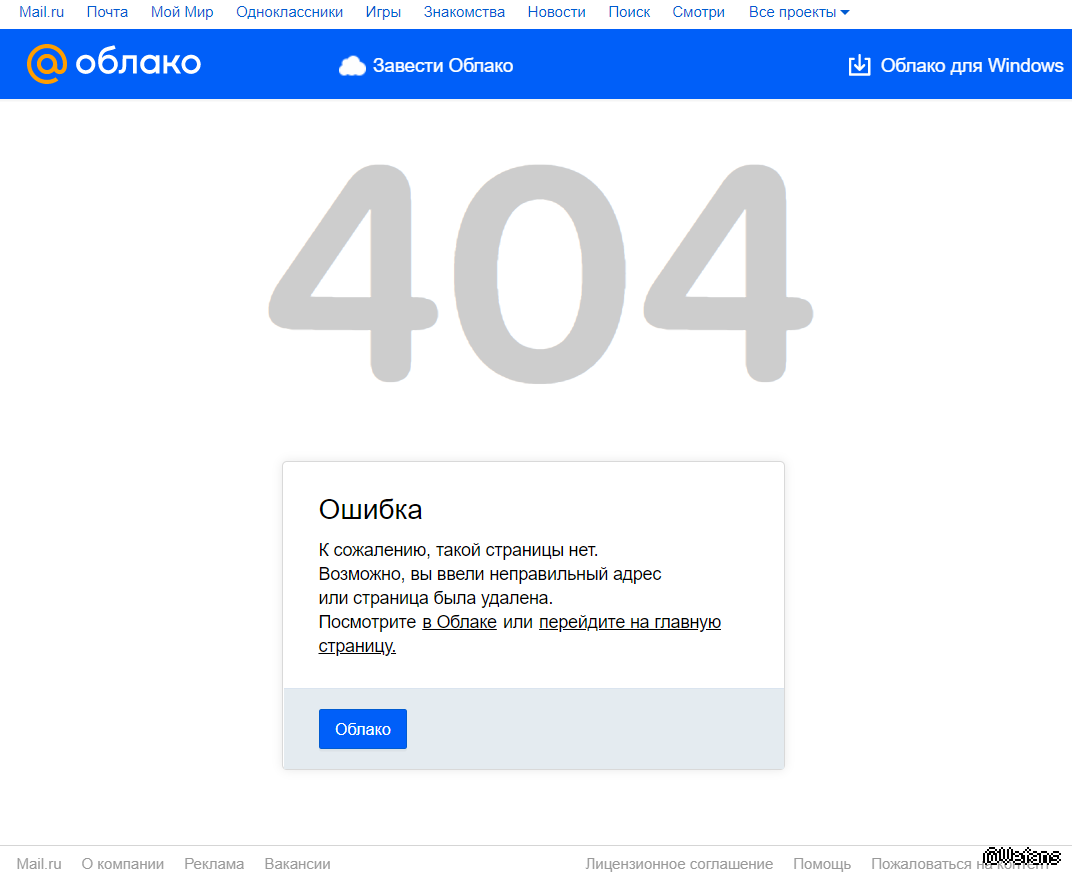The width and height of the screenshot is (1072, 877).
Task: Open Mail.ru in the top navigation
Action: [x=42, y=12]
